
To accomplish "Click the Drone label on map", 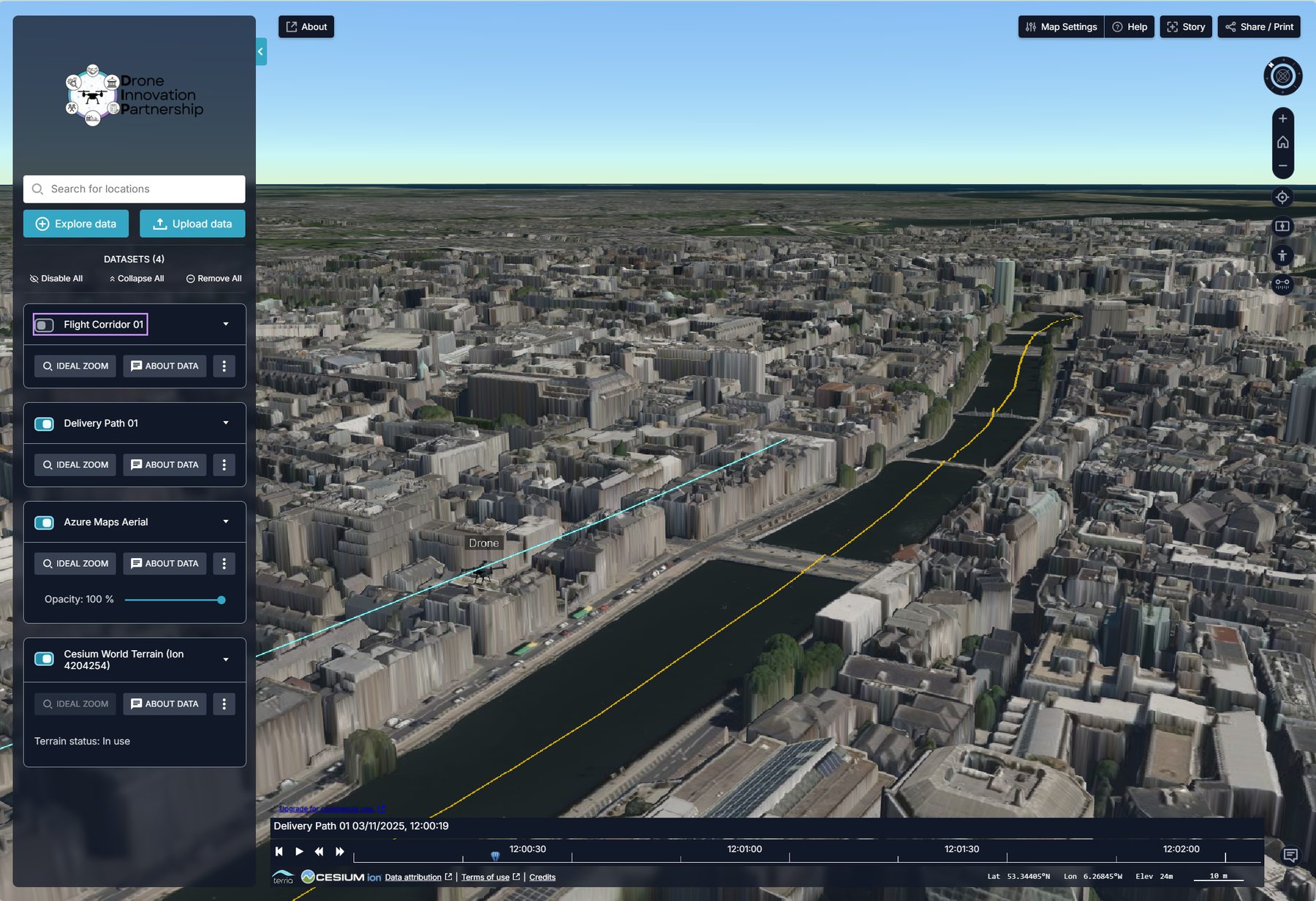I will pyautogui.click(x=484, y=543).
